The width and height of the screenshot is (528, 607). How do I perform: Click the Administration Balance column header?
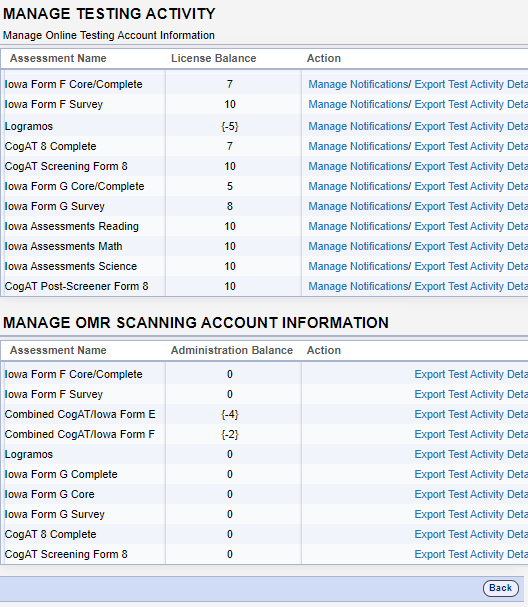coord(232,350)
